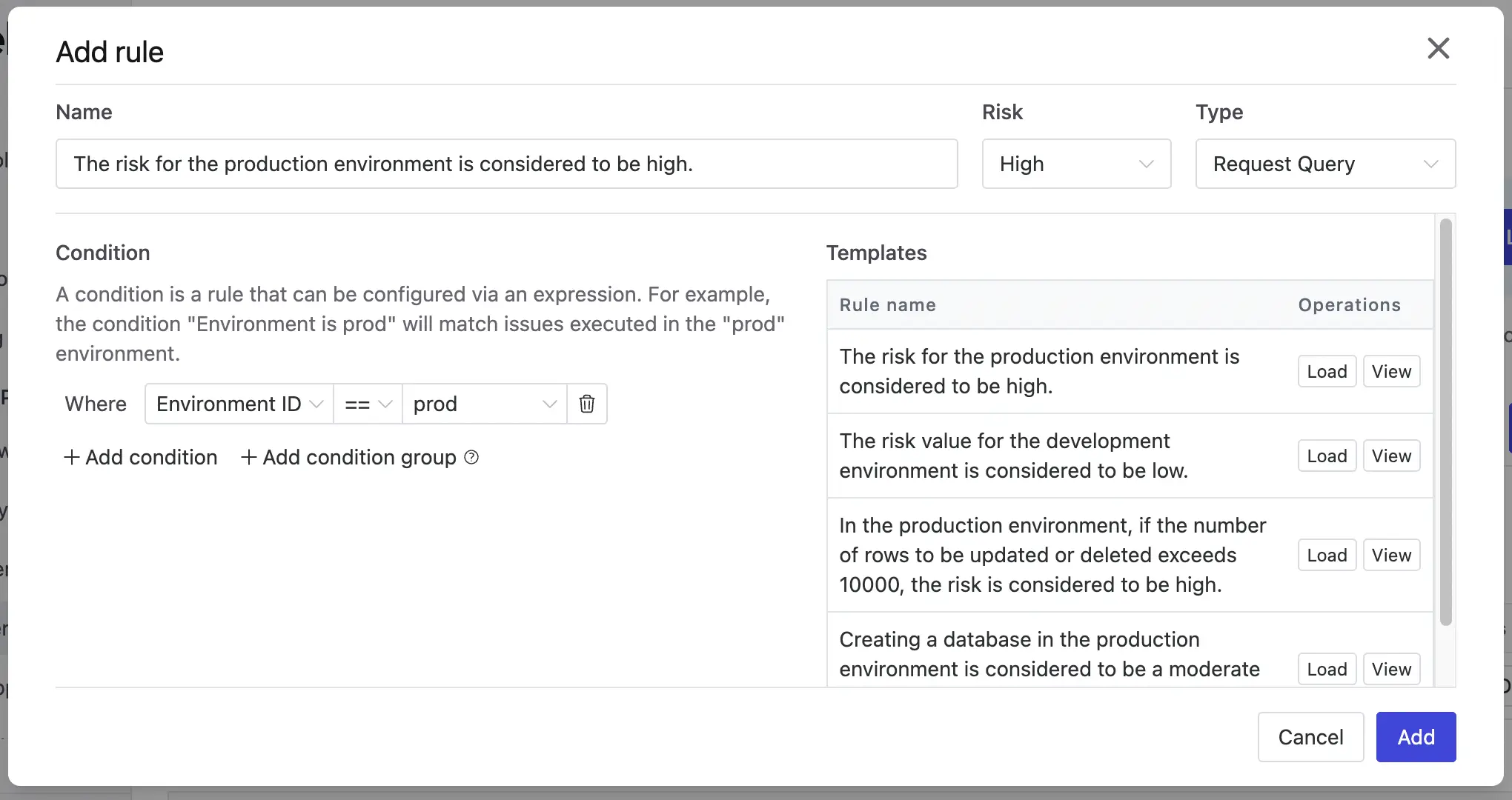
Task: Click the Name input containing the rule text
Action: (506, 164)
